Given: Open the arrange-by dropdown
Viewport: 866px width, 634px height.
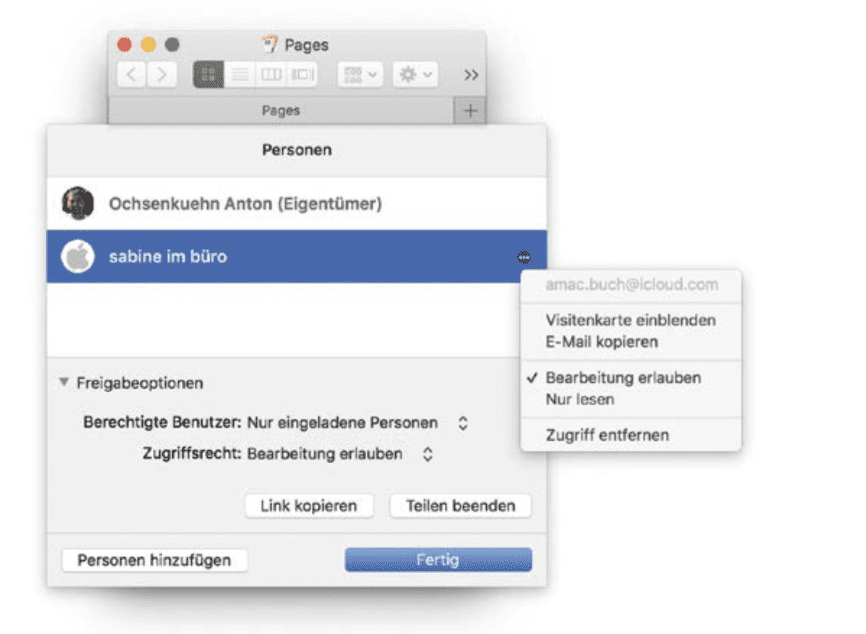Looking at the screenshot, I should point(360,75).
